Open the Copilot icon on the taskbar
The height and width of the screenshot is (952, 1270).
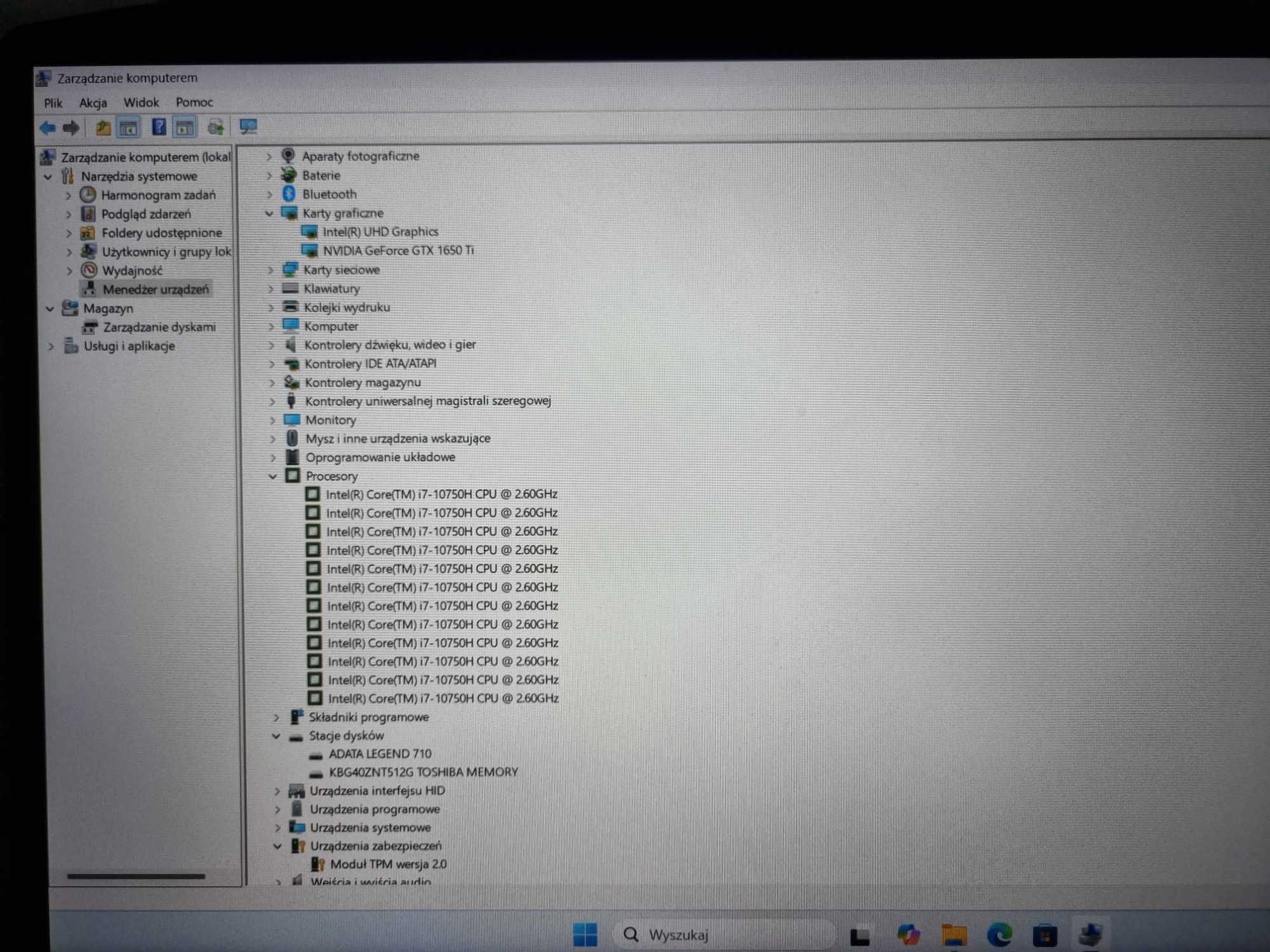(x=908, y=935)
